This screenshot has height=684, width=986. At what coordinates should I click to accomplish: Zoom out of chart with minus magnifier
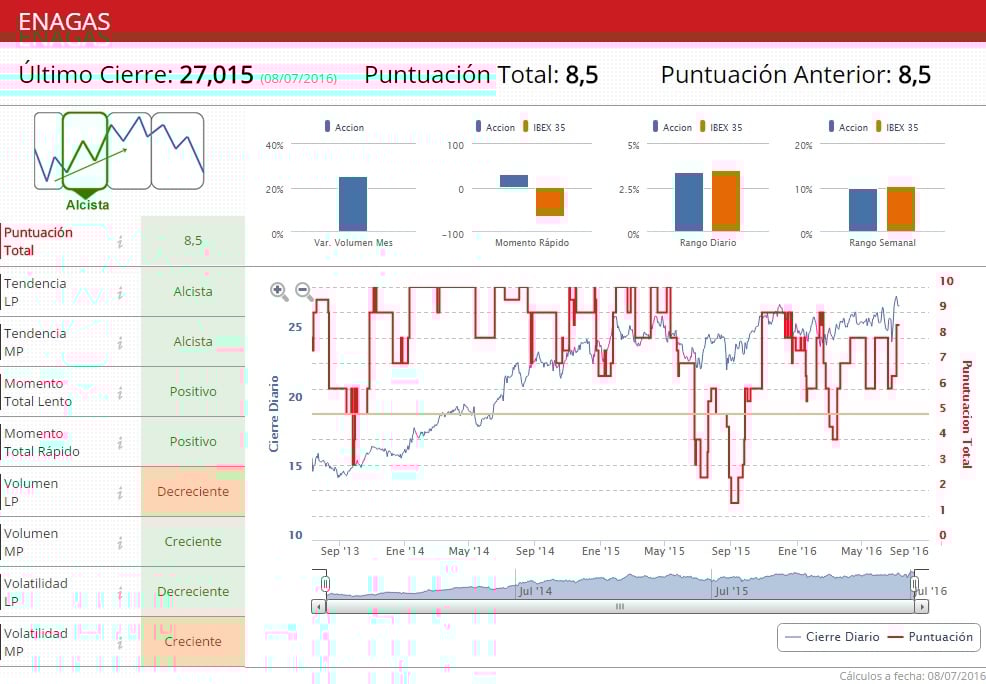click(x=304, y=291)
